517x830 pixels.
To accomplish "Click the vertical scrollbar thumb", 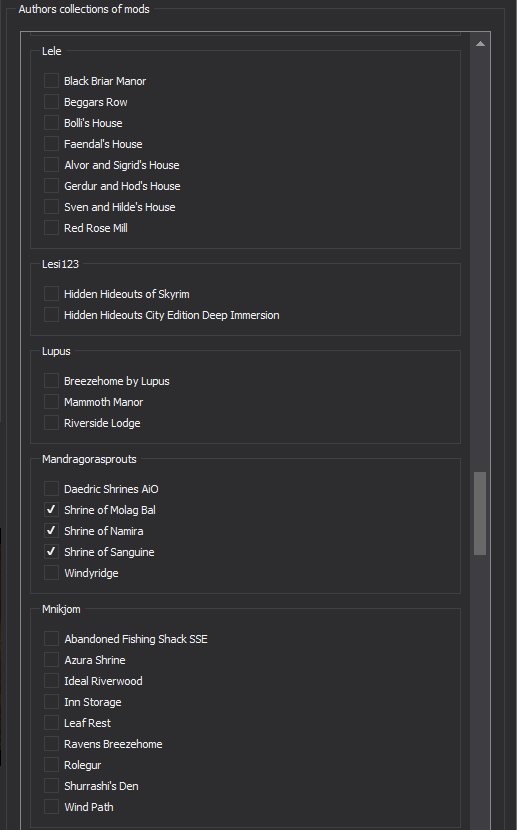I will pyautogui.click(x=480, y=513).
